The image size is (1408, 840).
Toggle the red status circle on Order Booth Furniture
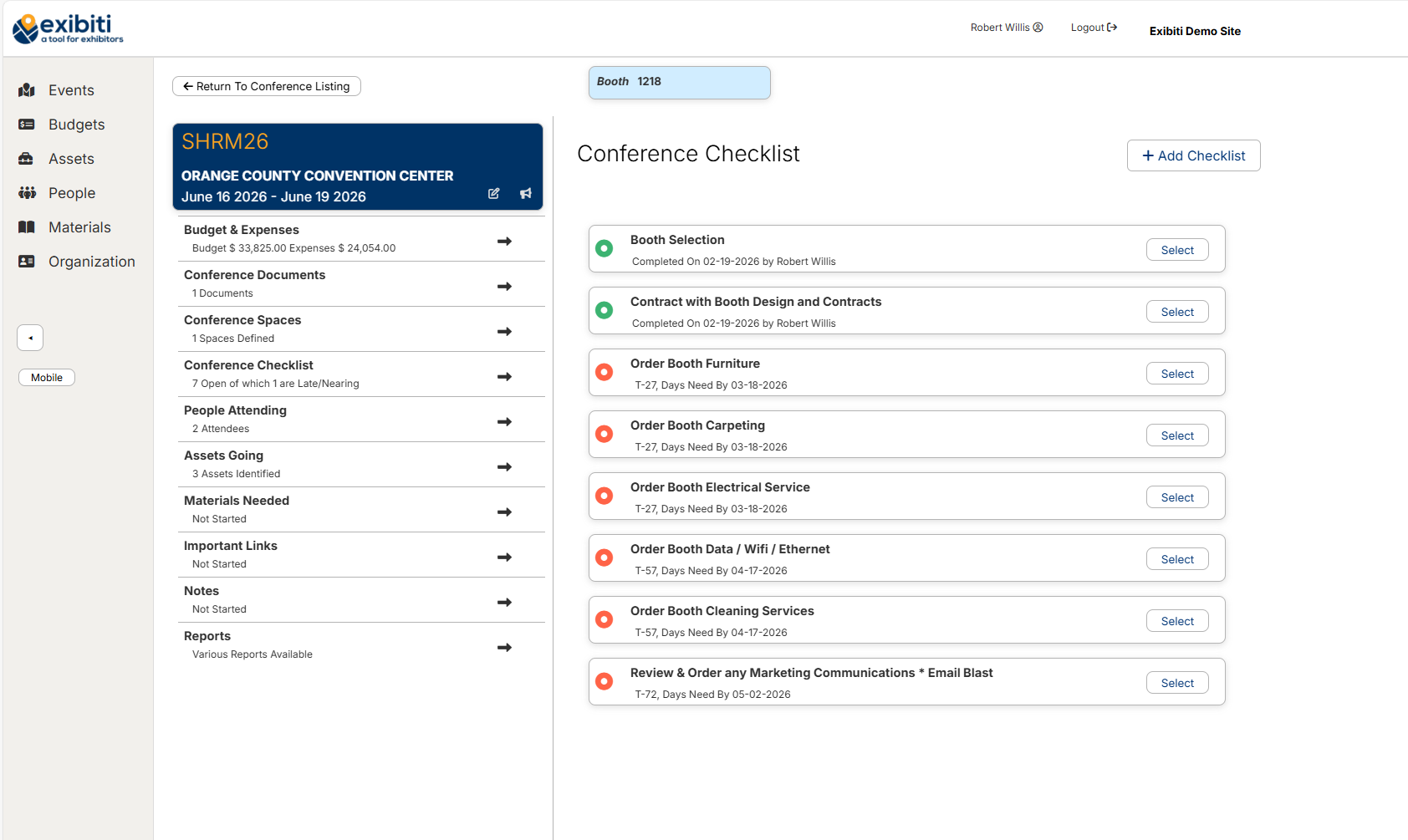tap(605, 372)
